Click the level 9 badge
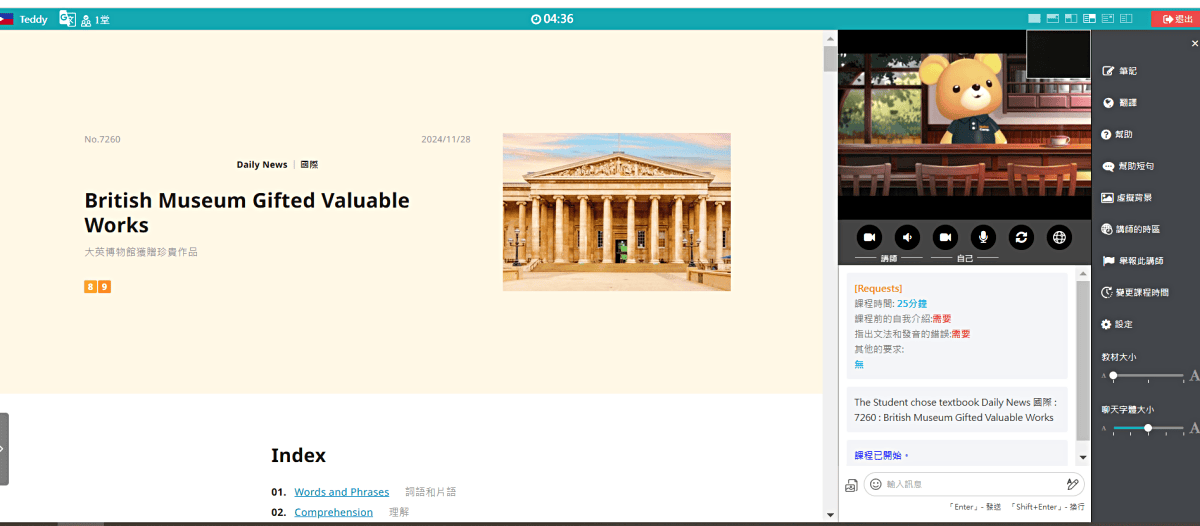The height and width of the screenshot is (526, 1200). (104, 287)
